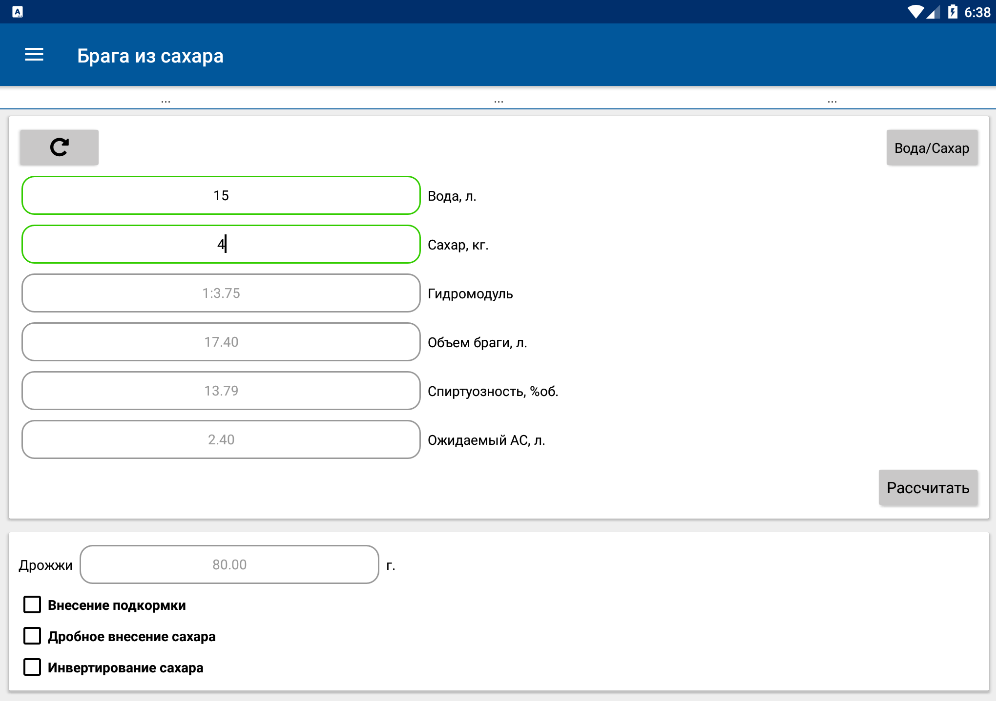Click the Спиртуозность, %об. label

tap(493, 392)
